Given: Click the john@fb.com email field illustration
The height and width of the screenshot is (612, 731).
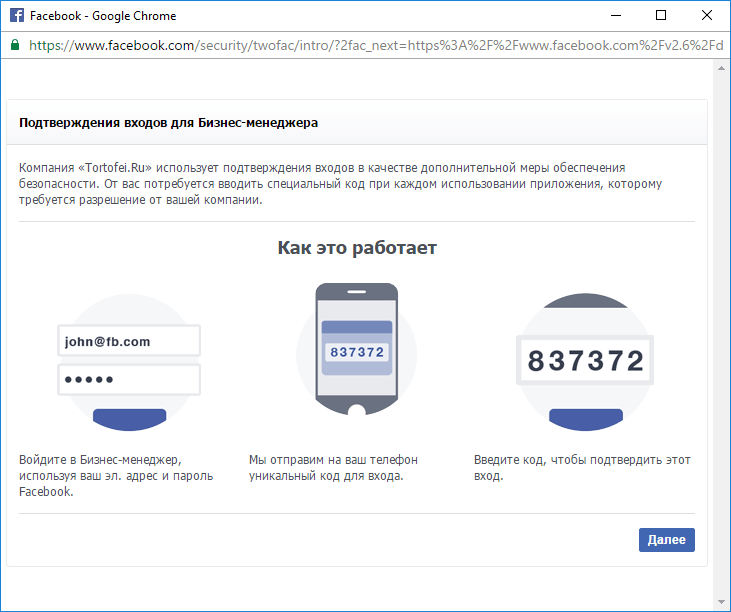Looking at the screenshot, I should tap(129, 341).
